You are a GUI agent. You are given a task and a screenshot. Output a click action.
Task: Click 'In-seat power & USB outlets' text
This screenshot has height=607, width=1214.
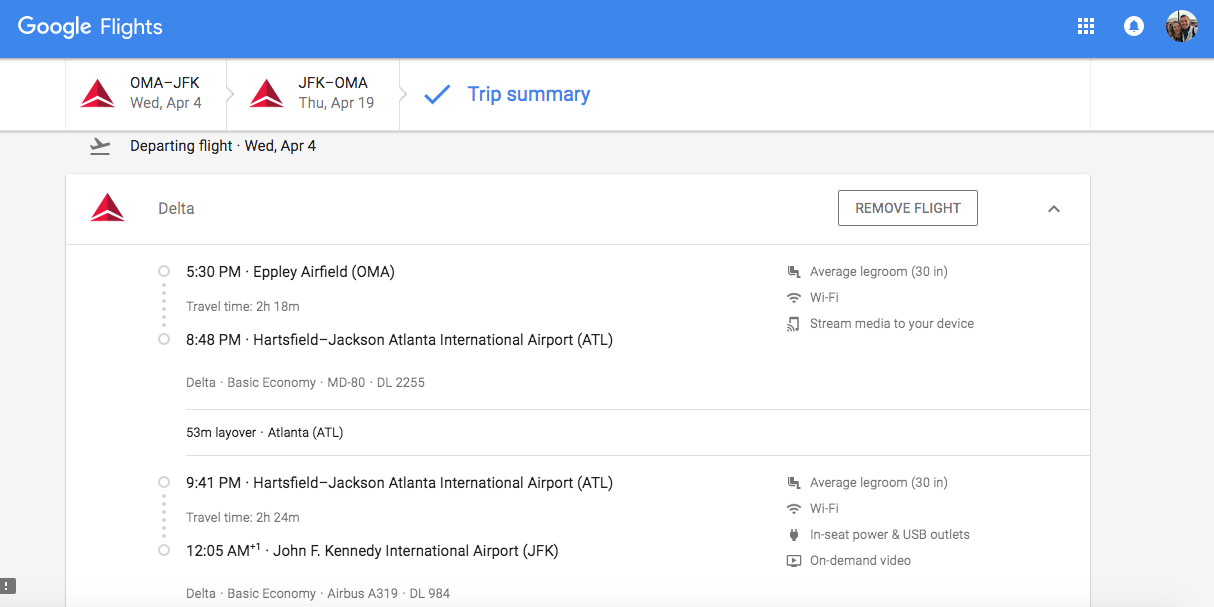(890, 534)
